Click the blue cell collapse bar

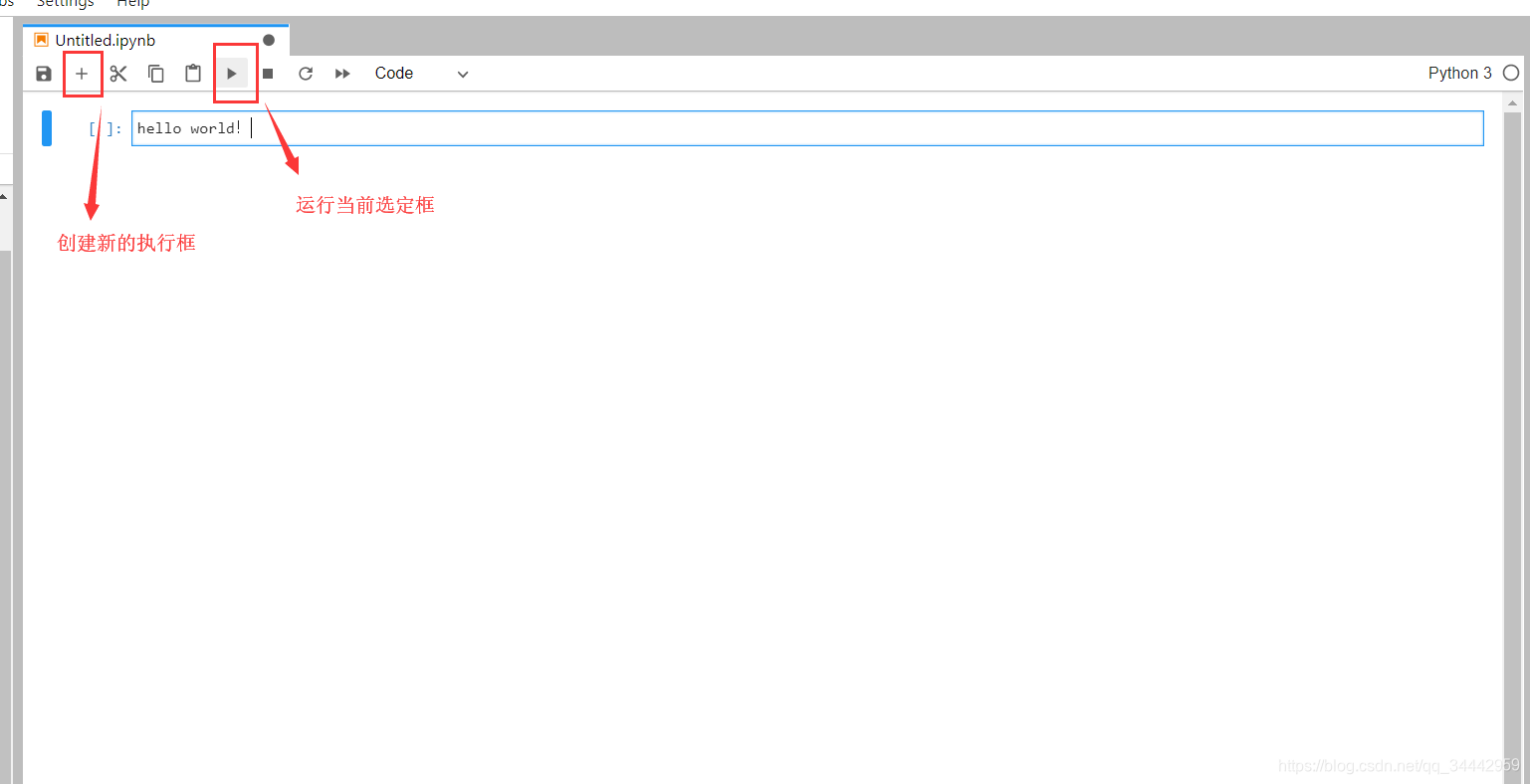pyautogui.click(x=47, y=128)
